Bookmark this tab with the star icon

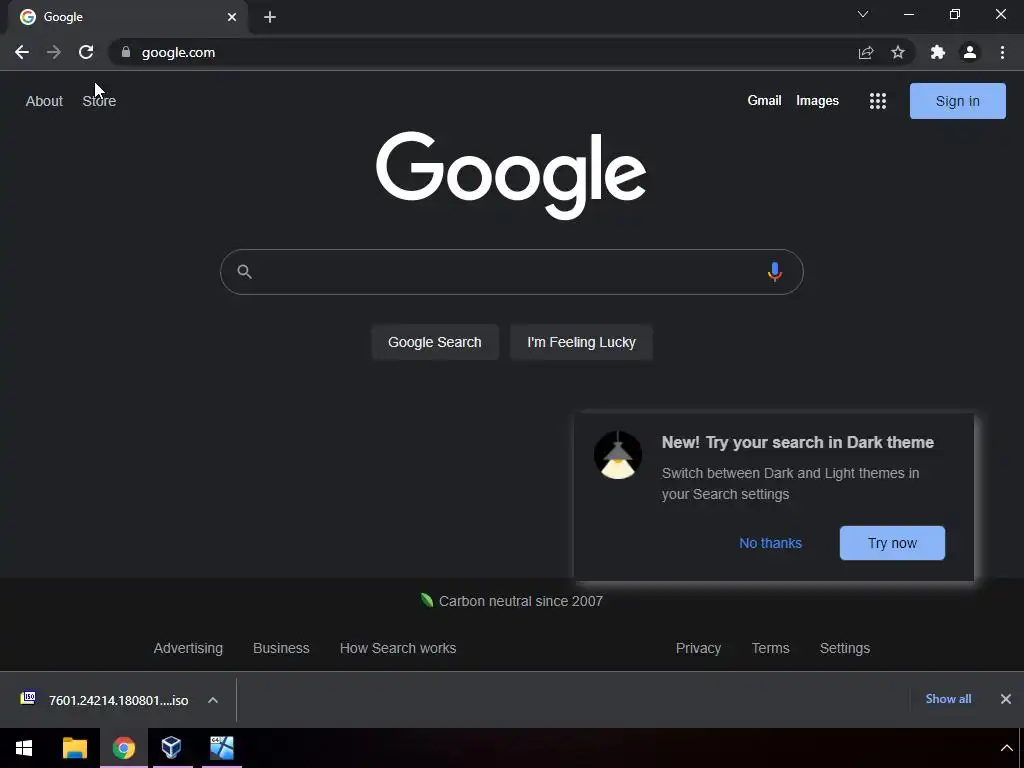[898, 52]
